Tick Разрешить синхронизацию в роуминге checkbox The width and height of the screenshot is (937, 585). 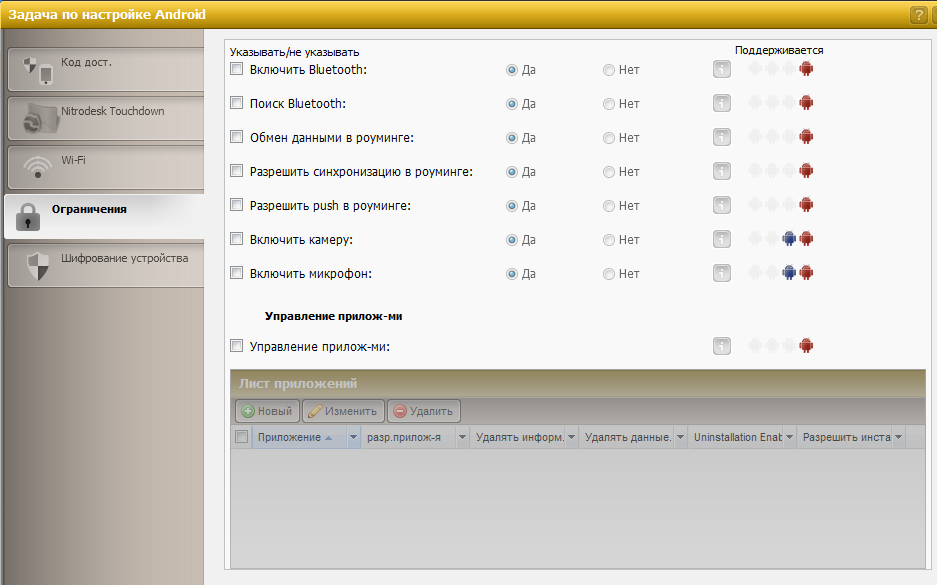[x=237, y=171]
